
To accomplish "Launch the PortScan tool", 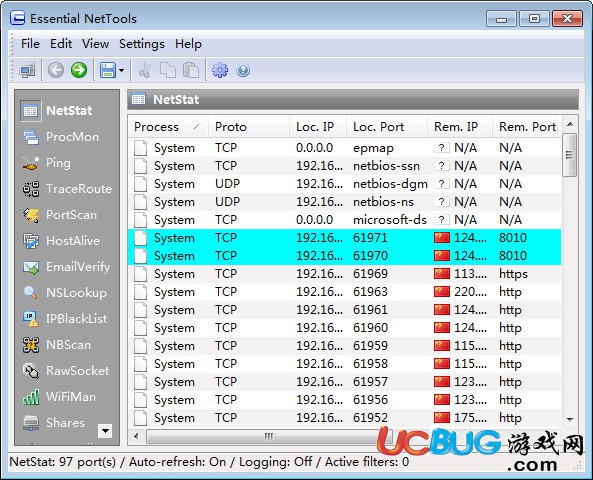I will 59,215.
